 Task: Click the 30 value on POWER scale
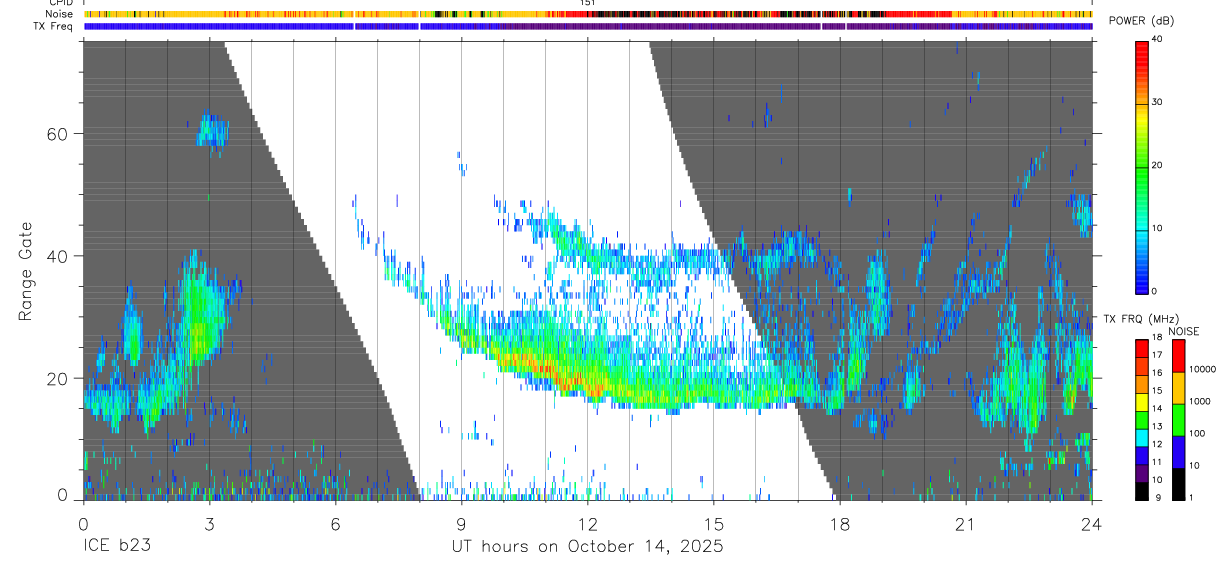1157,102
